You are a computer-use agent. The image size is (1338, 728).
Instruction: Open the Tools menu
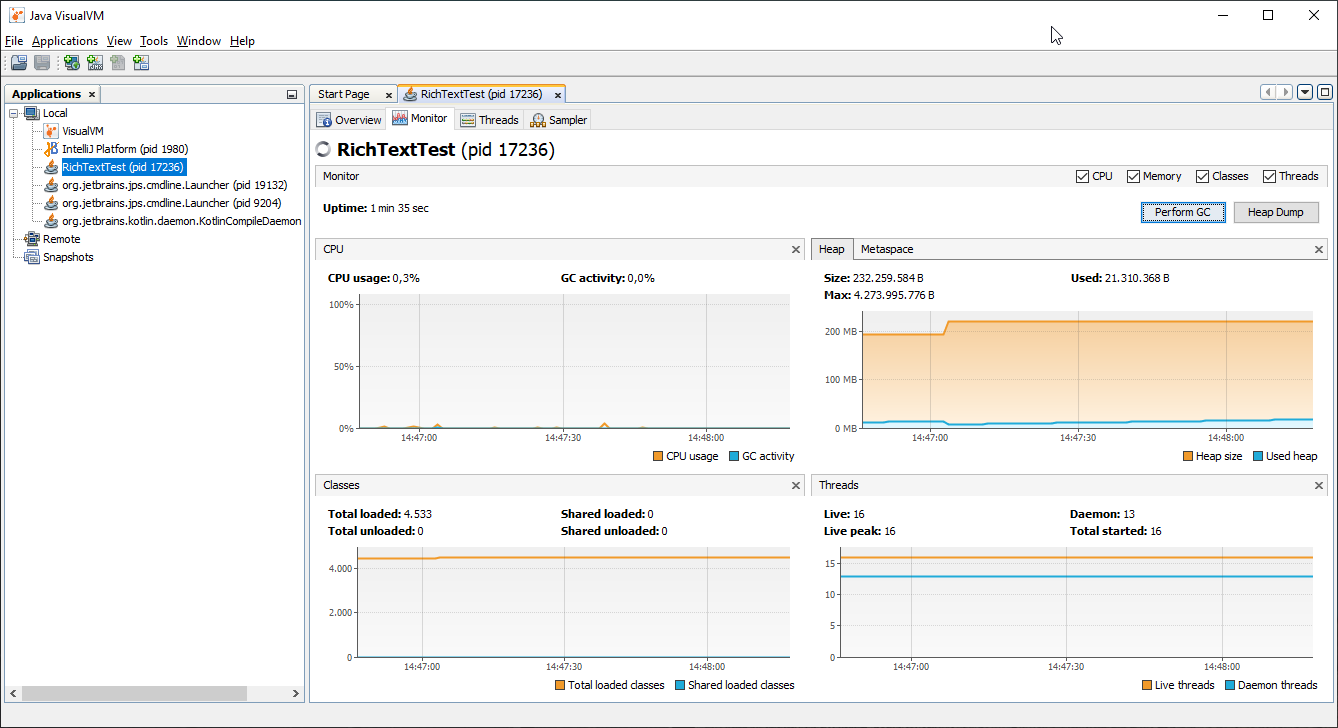(x=154, y=41)
